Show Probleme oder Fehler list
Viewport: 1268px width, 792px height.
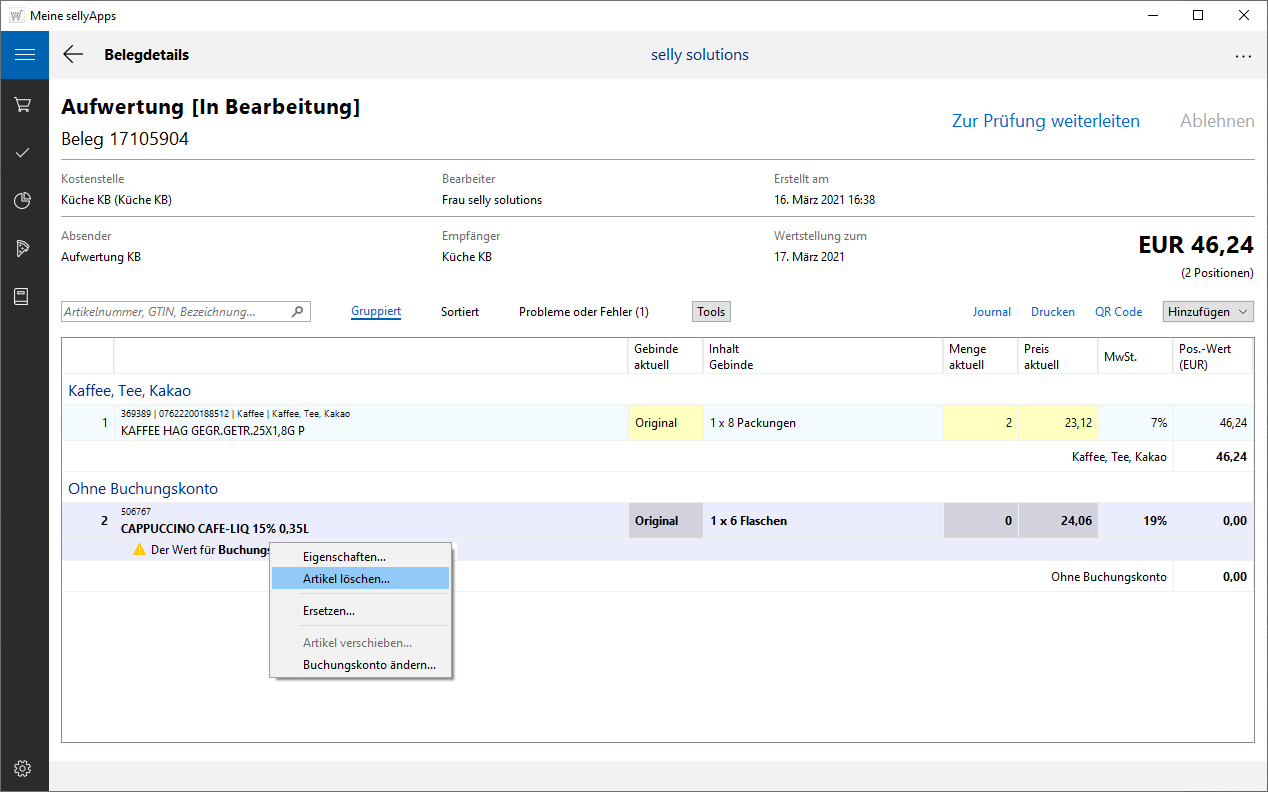[x=583, y=312]
